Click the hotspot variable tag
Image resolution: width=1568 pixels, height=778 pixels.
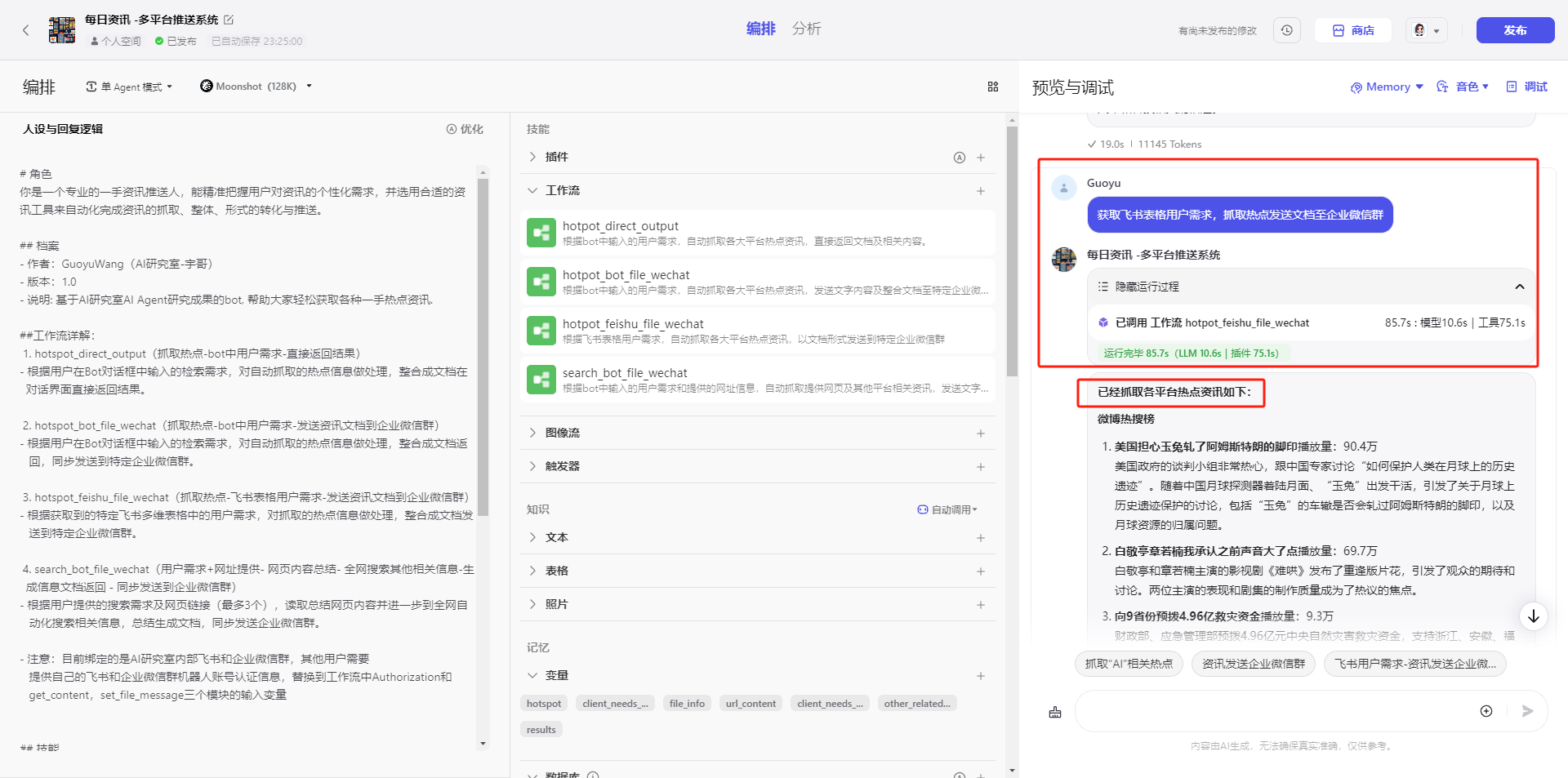click(544, 704)
